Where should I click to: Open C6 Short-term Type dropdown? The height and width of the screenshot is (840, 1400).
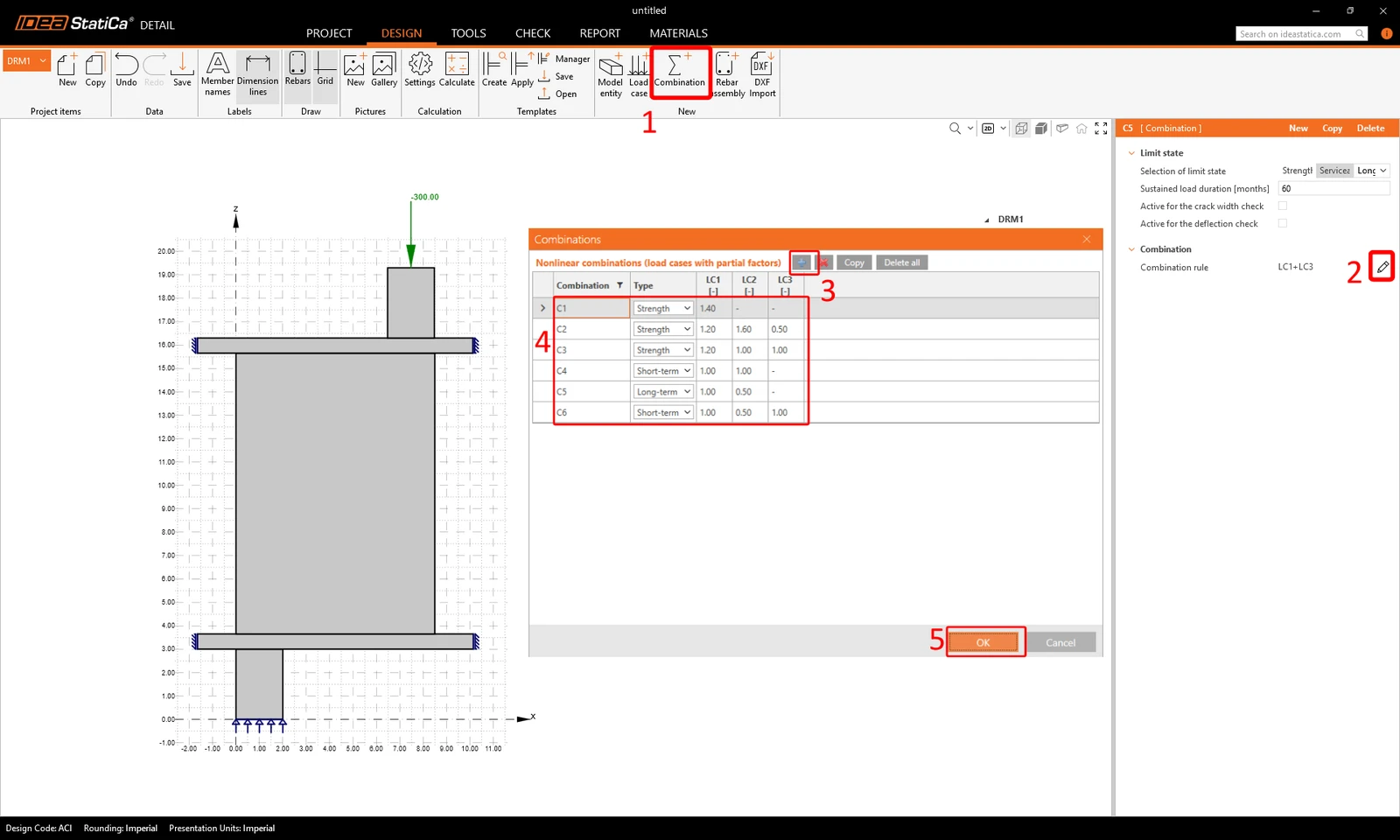[x=663, y=412]
